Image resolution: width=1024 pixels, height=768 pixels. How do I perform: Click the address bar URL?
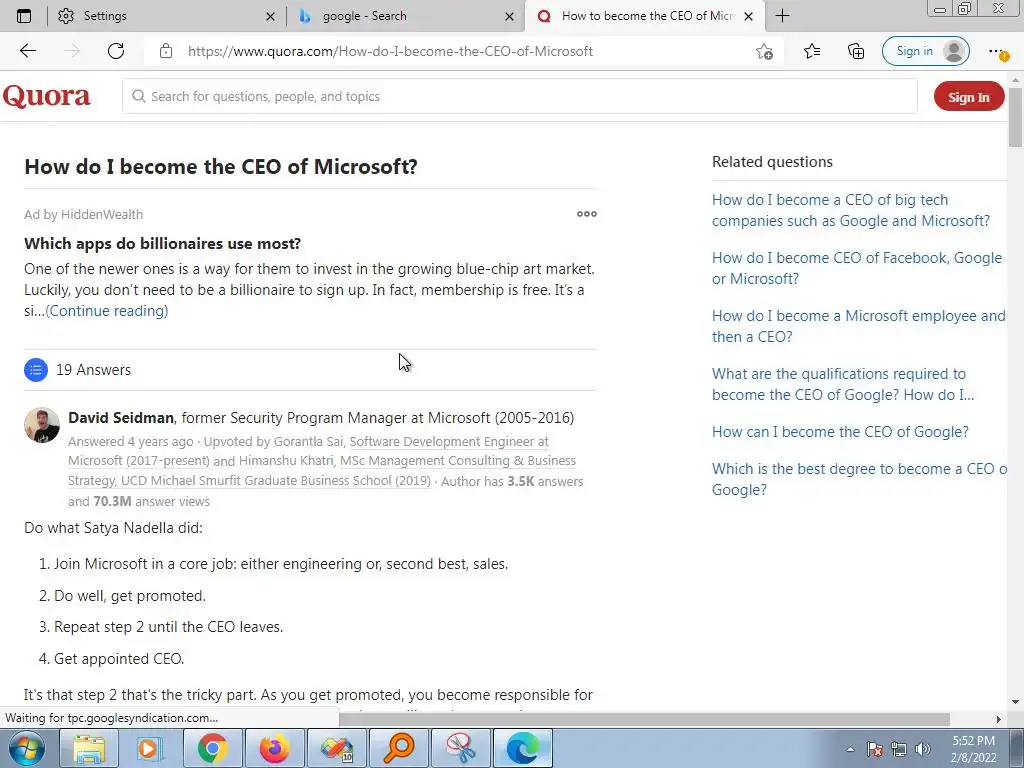click(391, 51)
